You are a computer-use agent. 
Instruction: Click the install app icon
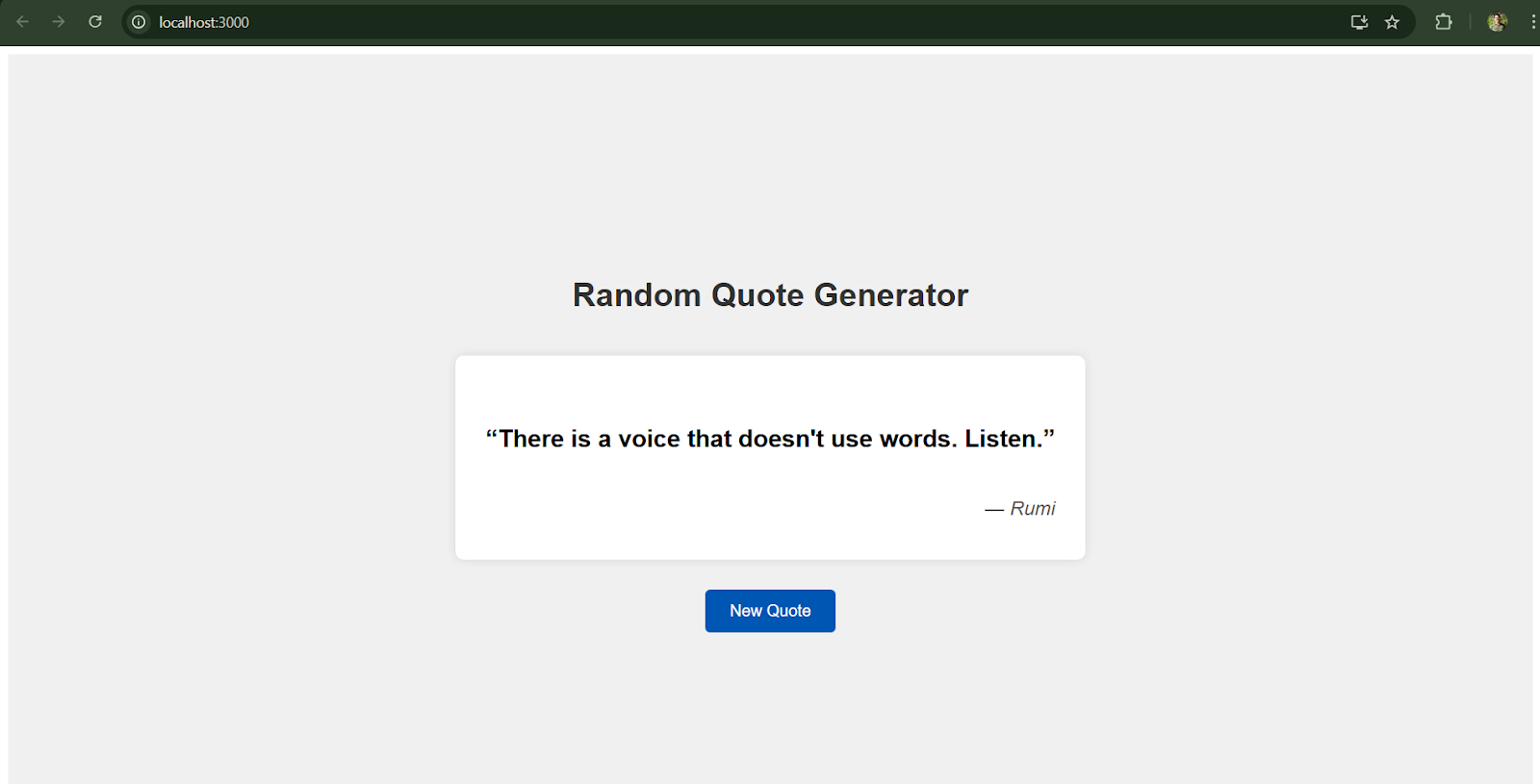1359,22
